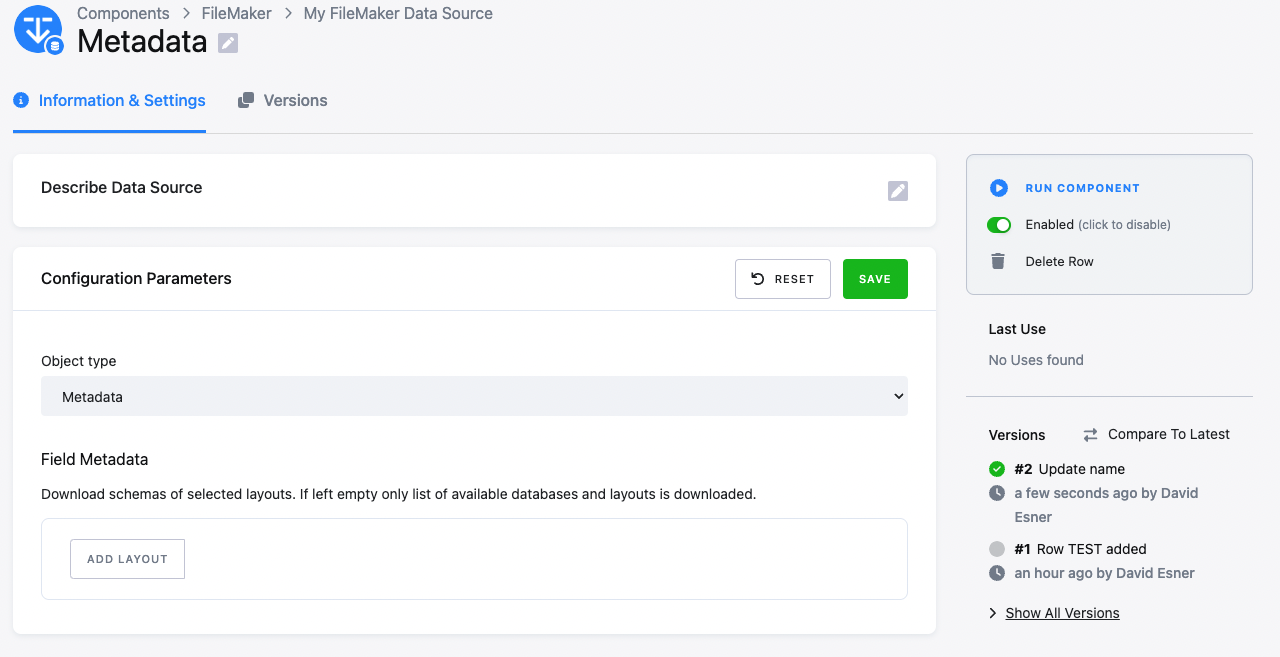Expand Show All Versions chevron
This screenshot has height=657, width=1280.
click(x=993, y=613)
